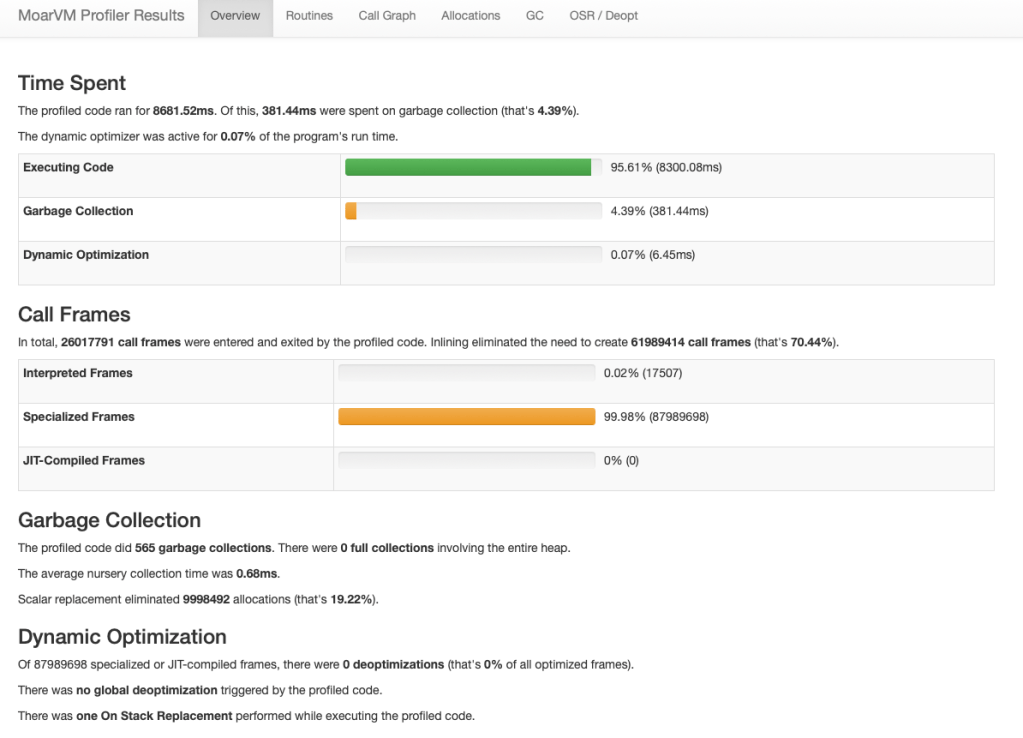This screenshot has width=1023, height=738.
Task: Select the Overview tab
Action: coord(235,16)
